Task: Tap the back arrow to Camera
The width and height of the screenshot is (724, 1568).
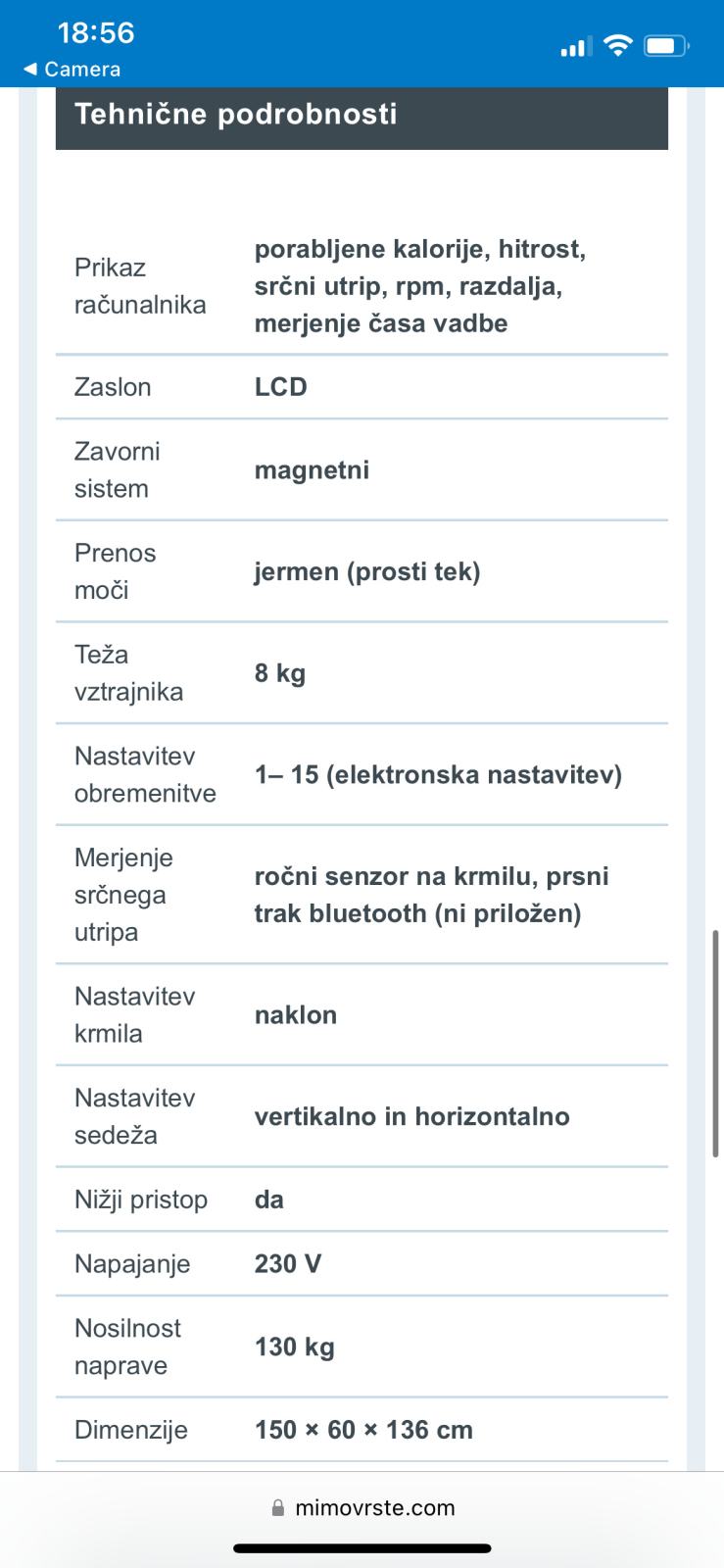Action: pyautogui.click(x=29, y=70)
